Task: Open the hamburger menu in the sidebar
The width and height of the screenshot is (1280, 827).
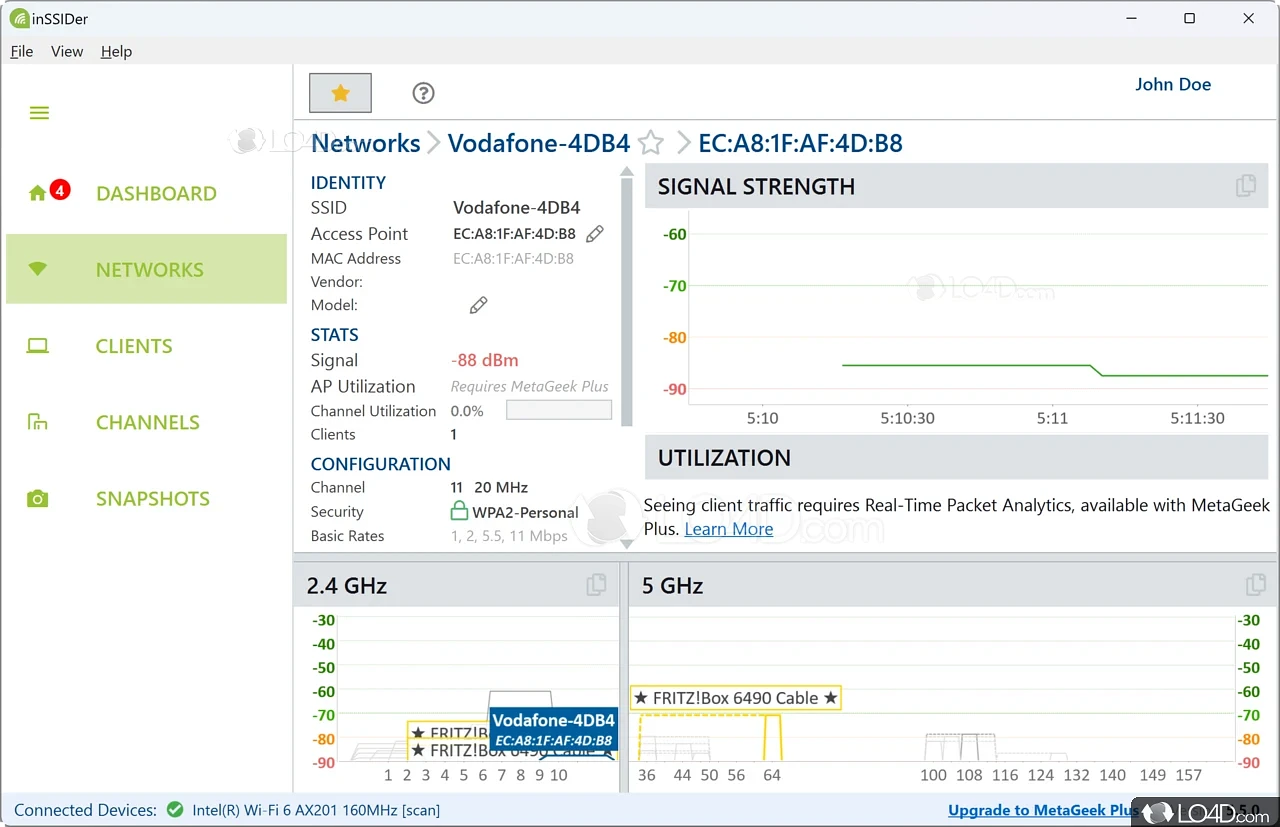Action: click(x=39, y=113)
